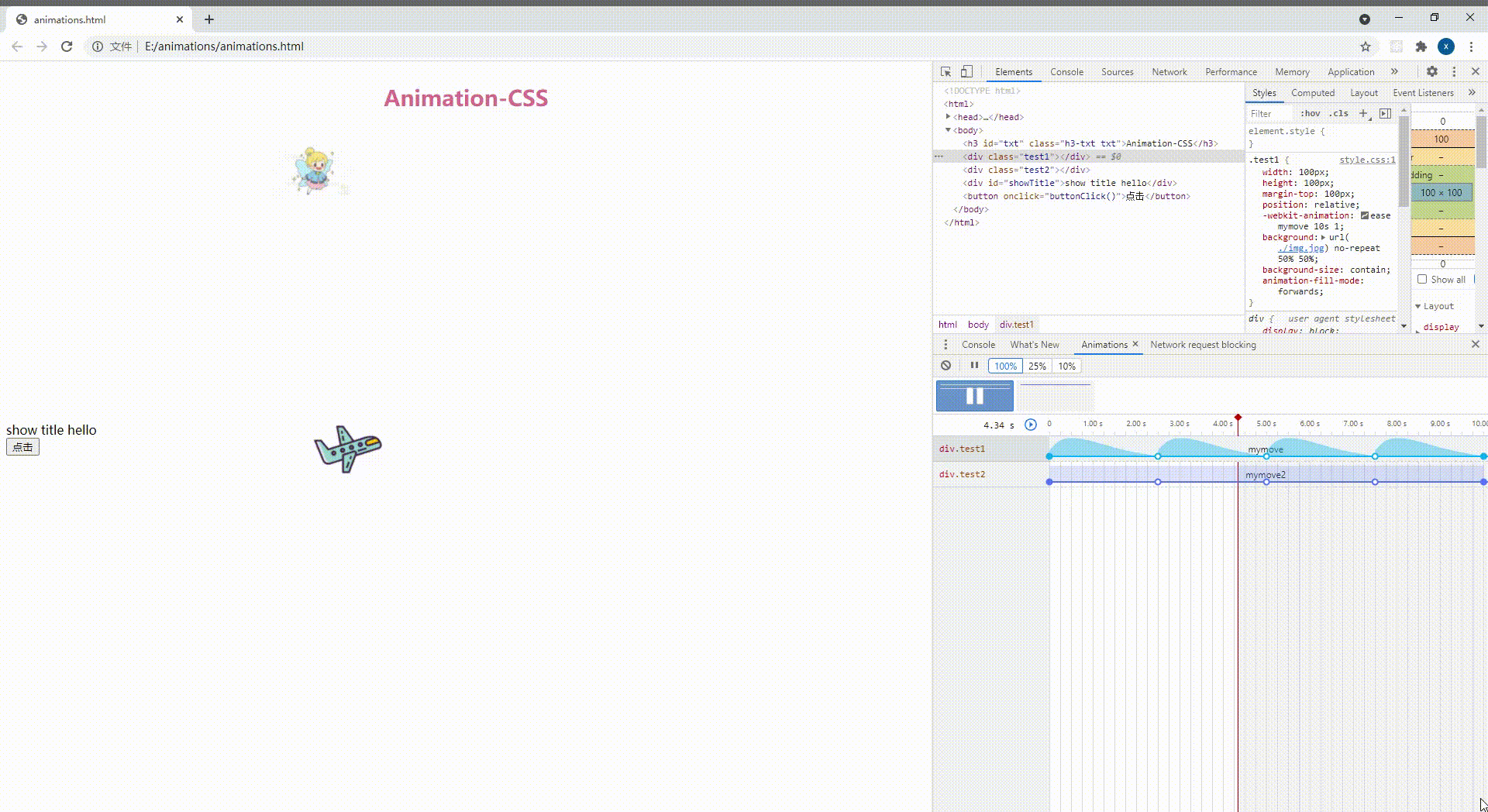Open the drawer three-dot menu
The height and width of the screenshot is (812, 1488).
pyautogui.click(x=945, y=345)
